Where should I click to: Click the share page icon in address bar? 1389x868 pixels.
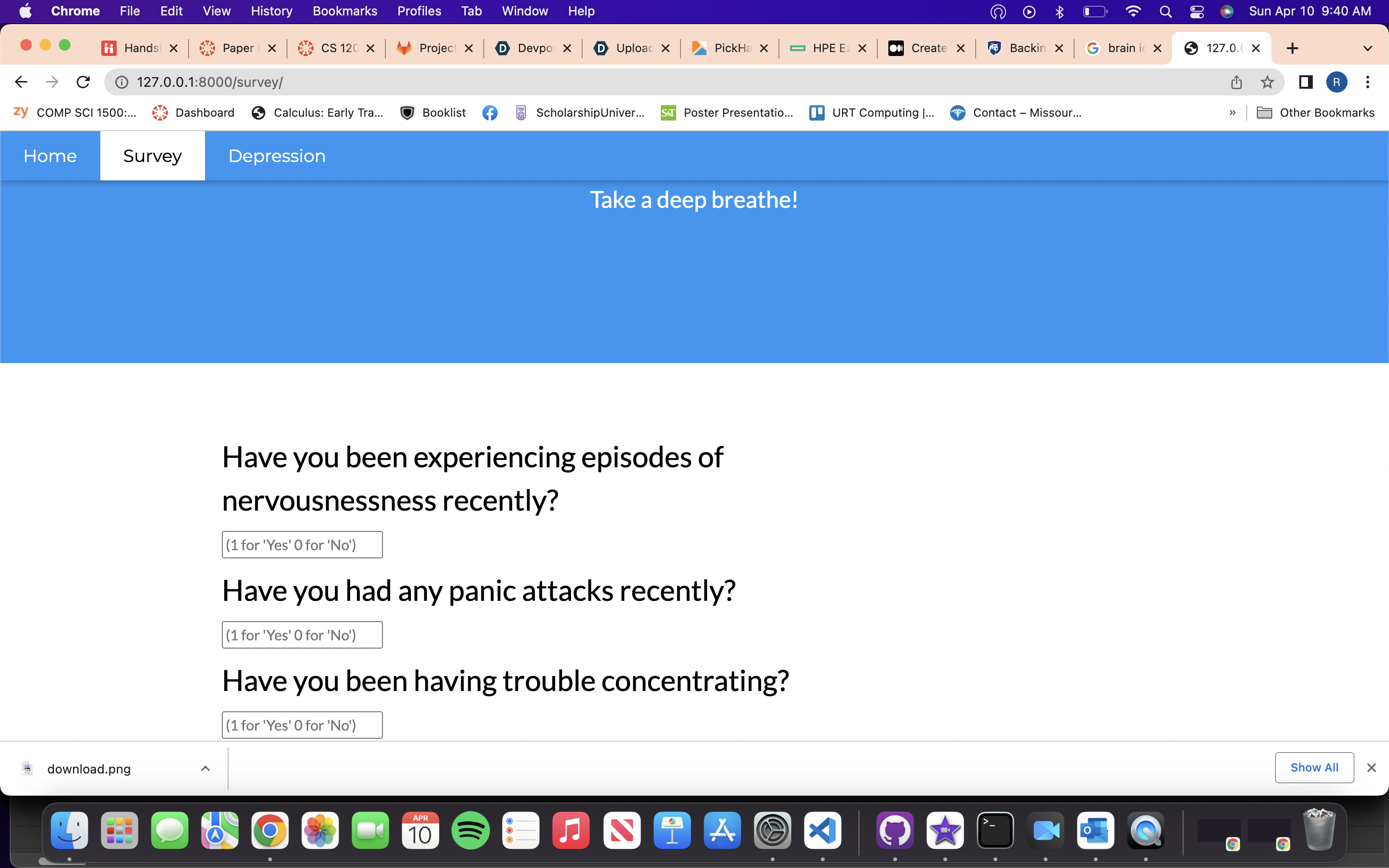(x=1236, y=82)
